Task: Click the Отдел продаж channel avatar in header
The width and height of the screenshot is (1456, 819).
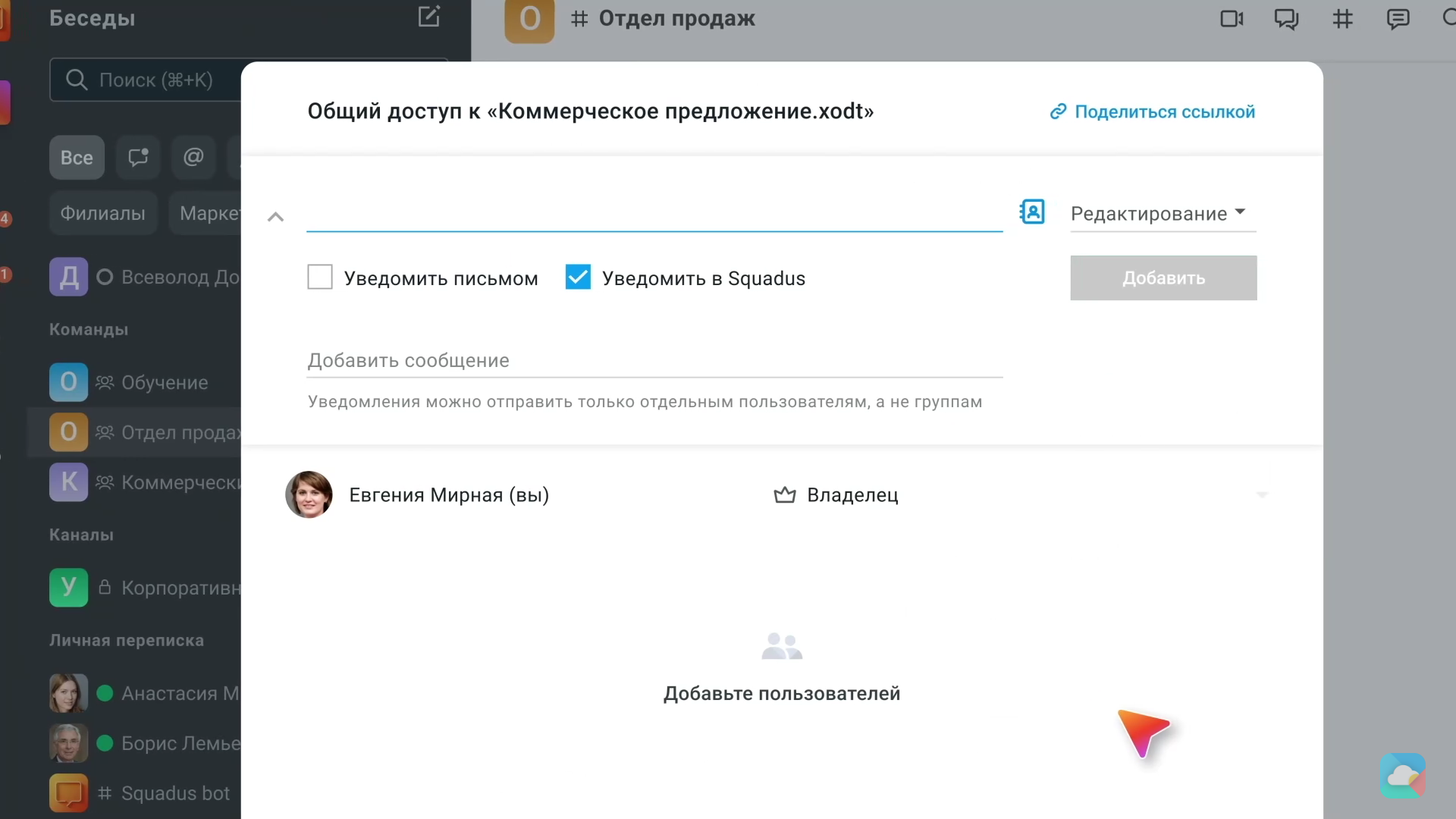Action: (x=529, y=20)
